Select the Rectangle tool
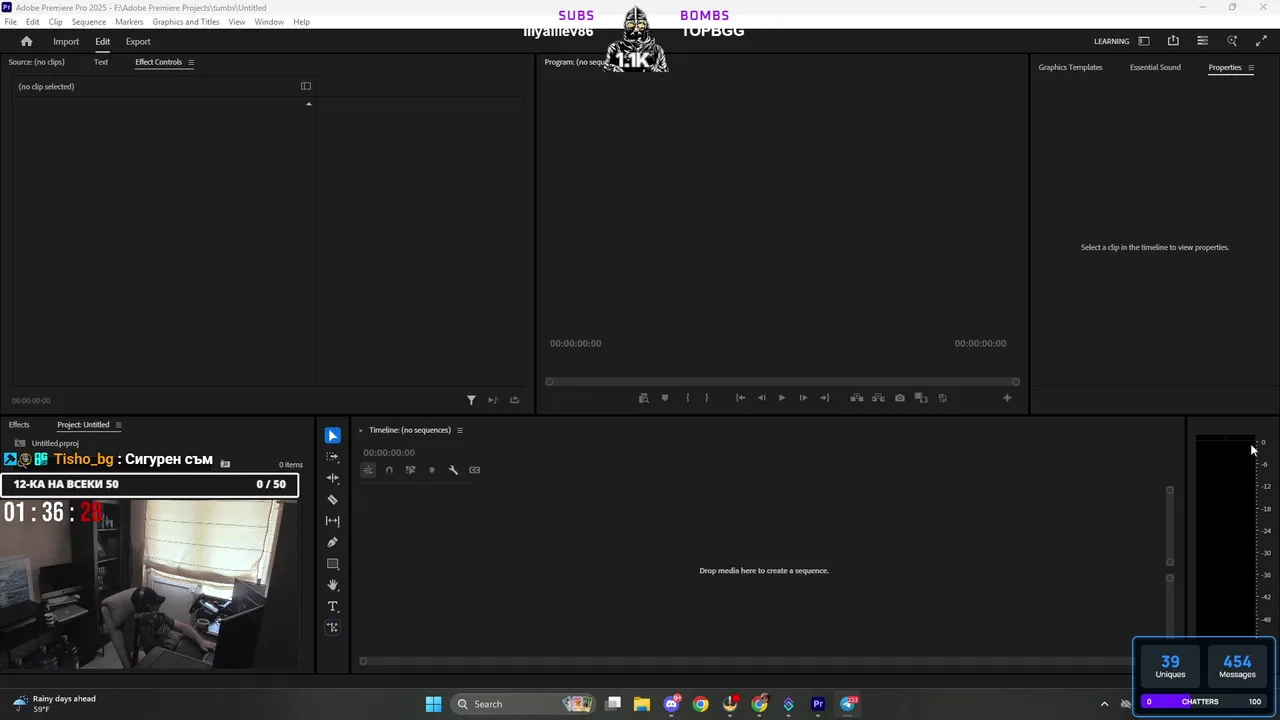Viewport: 1280px width, 720px height. pos(333,564)
